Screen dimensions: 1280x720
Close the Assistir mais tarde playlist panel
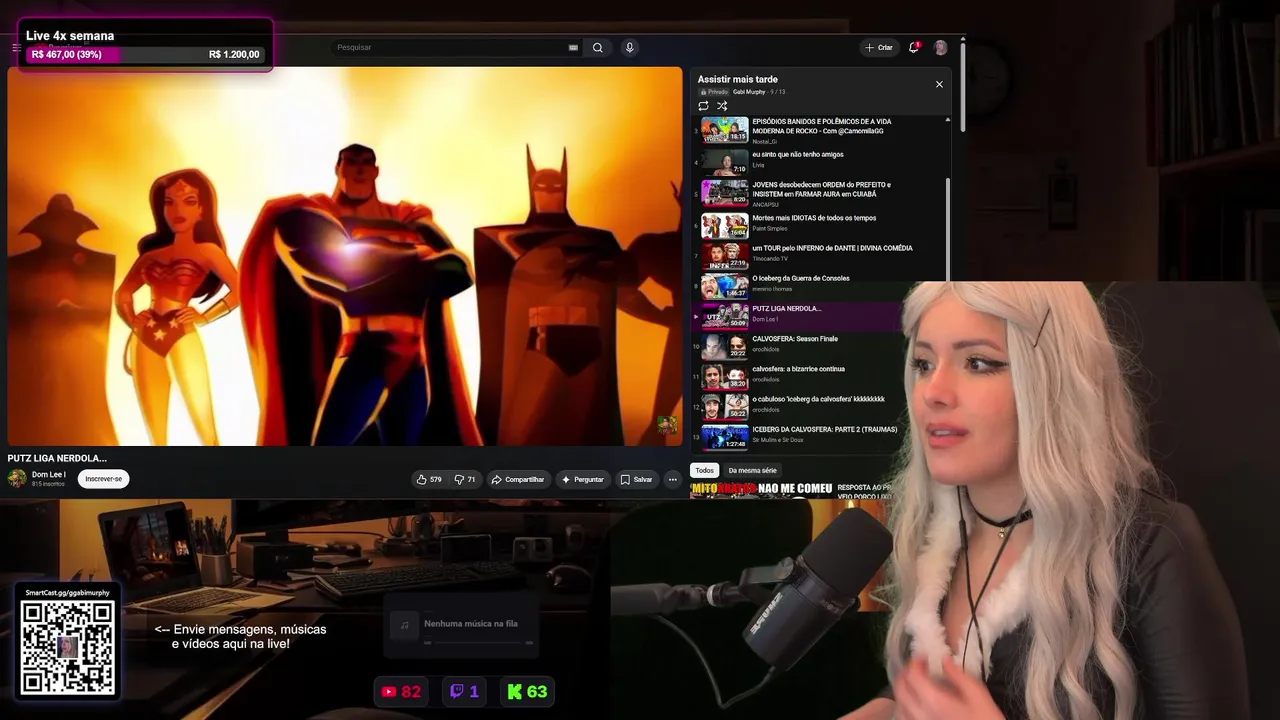click(939, 84)
